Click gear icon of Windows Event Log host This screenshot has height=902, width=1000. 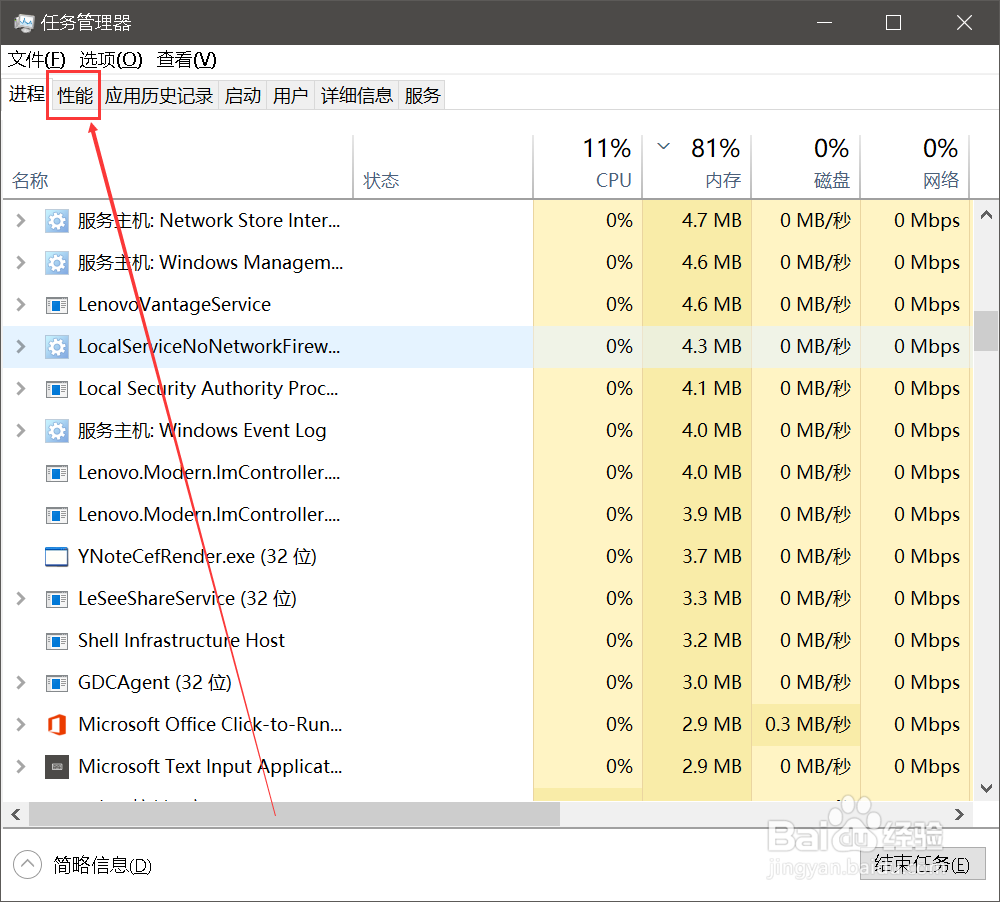[x=57, y=431]
